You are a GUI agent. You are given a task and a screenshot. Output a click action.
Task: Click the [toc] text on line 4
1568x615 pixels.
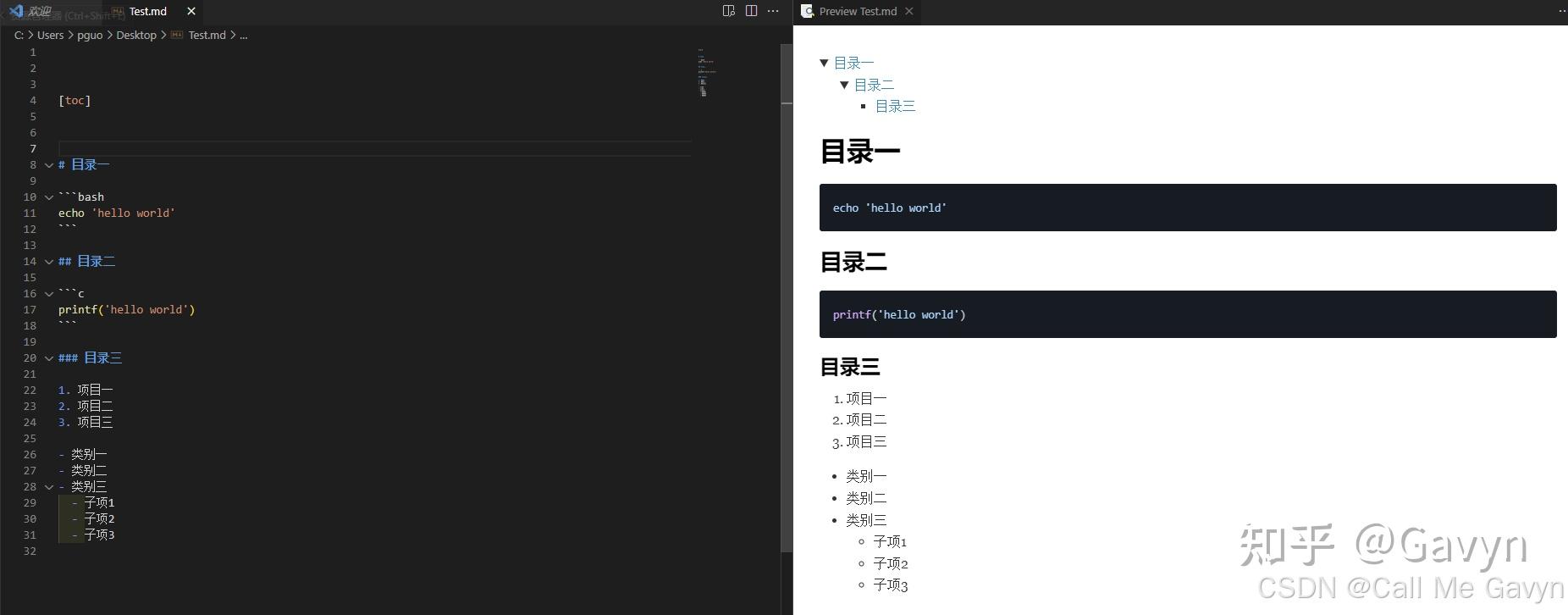point(75,100)
